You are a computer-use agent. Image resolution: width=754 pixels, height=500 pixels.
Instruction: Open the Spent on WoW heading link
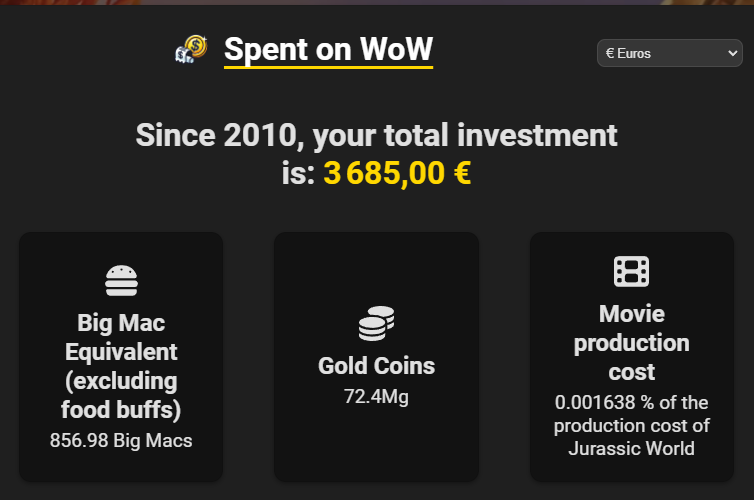click(328, 50)
